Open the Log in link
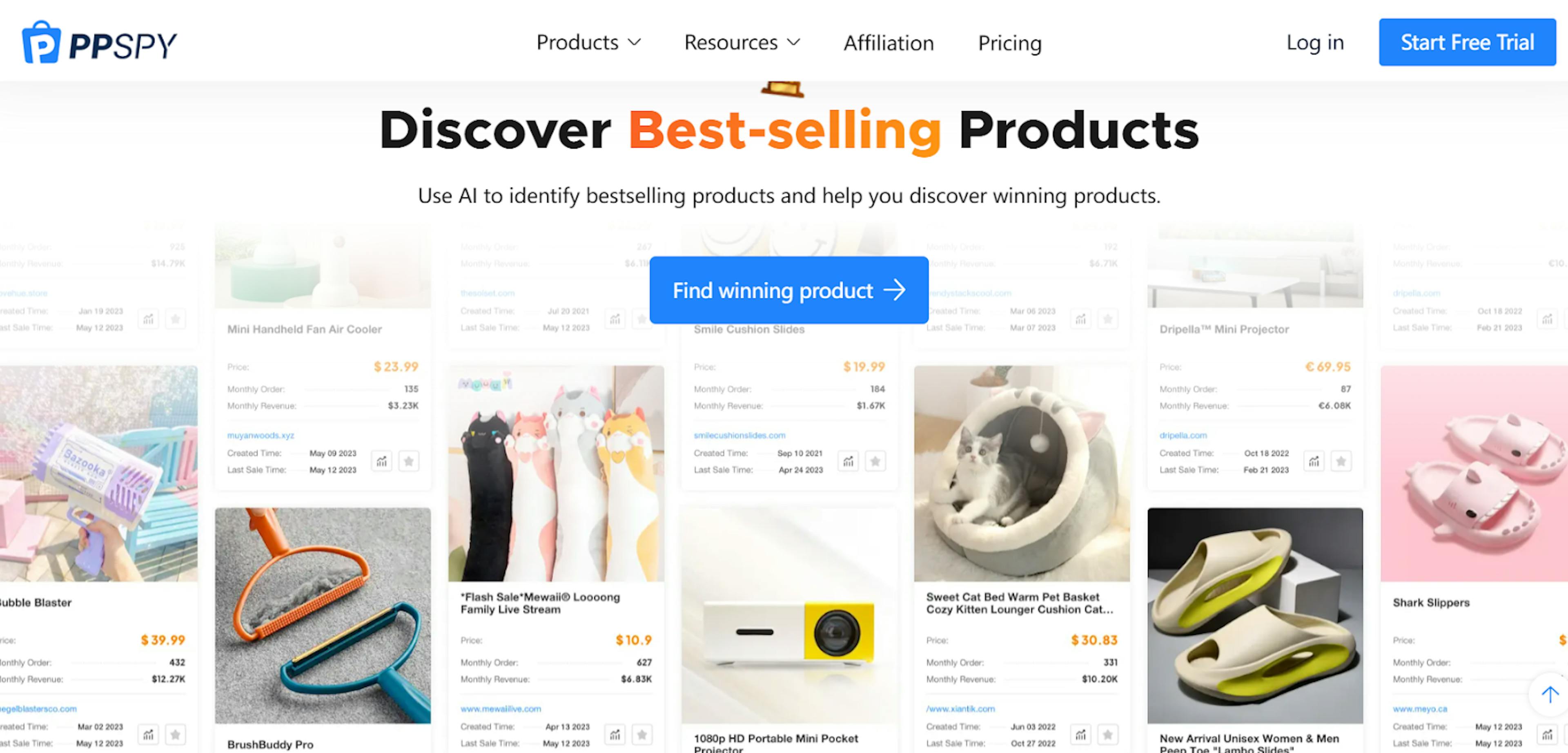Viewport: 1568px width, 753px height. pos(1315,42)
